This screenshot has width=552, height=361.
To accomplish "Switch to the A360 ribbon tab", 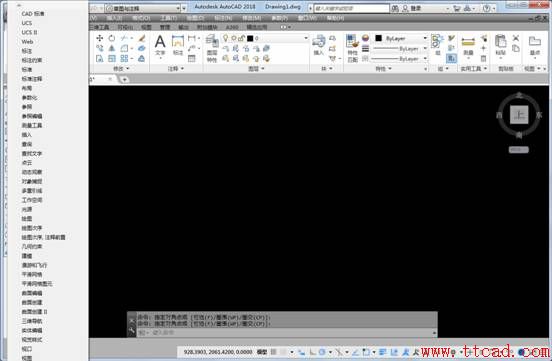I will (x=232, y=27).
